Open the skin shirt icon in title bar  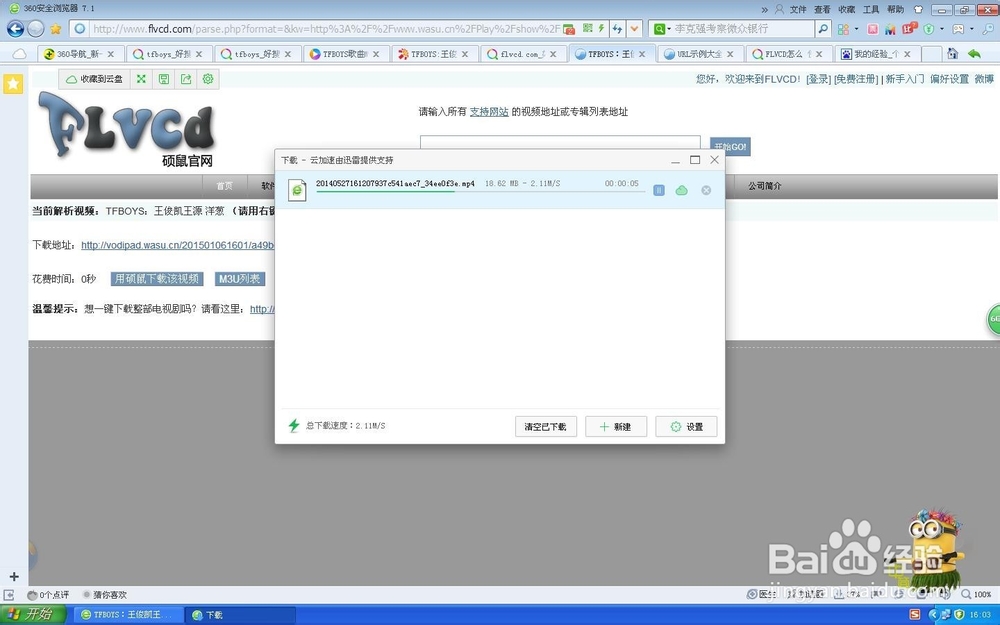coord(918,9)
